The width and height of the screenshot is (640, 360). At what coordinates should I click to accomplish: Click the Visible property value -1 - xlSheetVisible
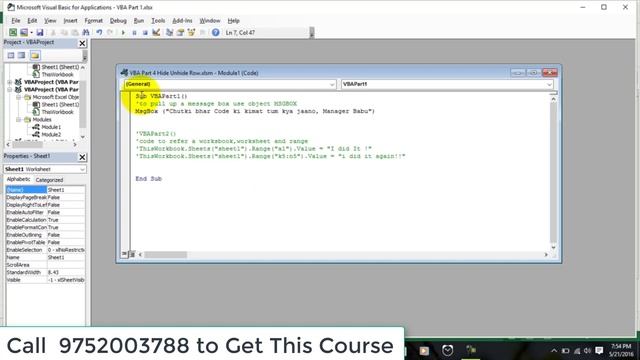point(66,280)
